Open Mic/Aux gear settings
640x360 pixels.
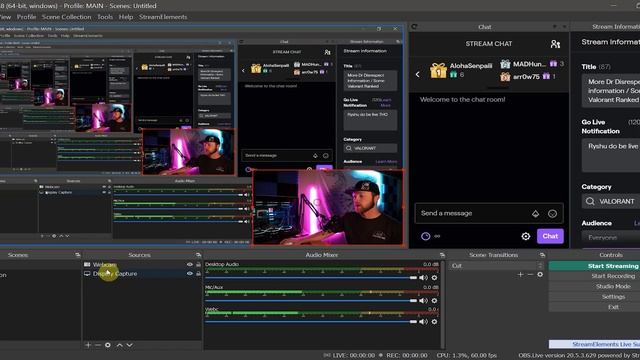434,300
